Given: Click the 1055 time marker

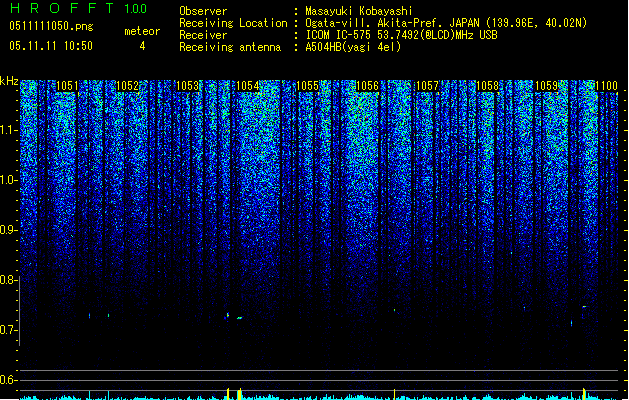Looking at the screenshot, I should 307,86.
